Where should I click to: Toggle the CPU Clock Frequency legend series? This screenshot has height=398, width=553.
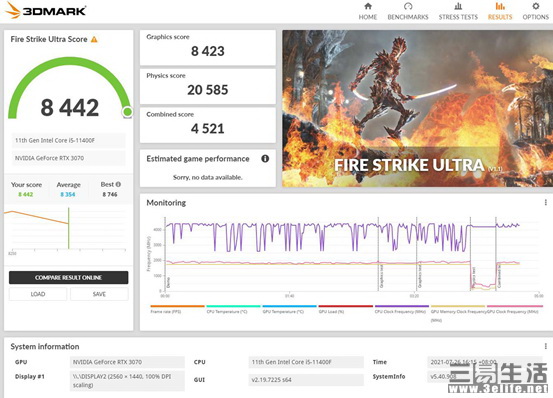(x=402, y=309)
